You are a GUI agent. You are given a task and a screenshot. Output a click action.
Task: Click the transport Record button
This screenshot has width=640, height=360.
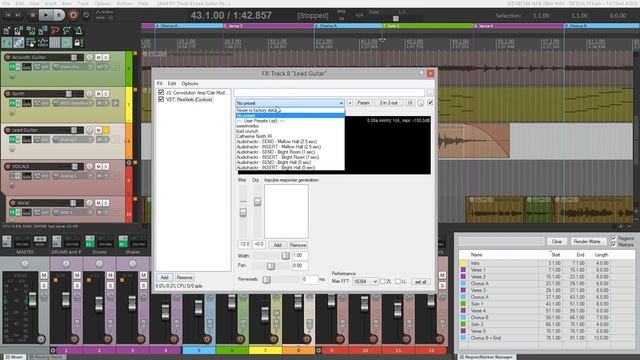pyautogui.click(x=73, y=16)
